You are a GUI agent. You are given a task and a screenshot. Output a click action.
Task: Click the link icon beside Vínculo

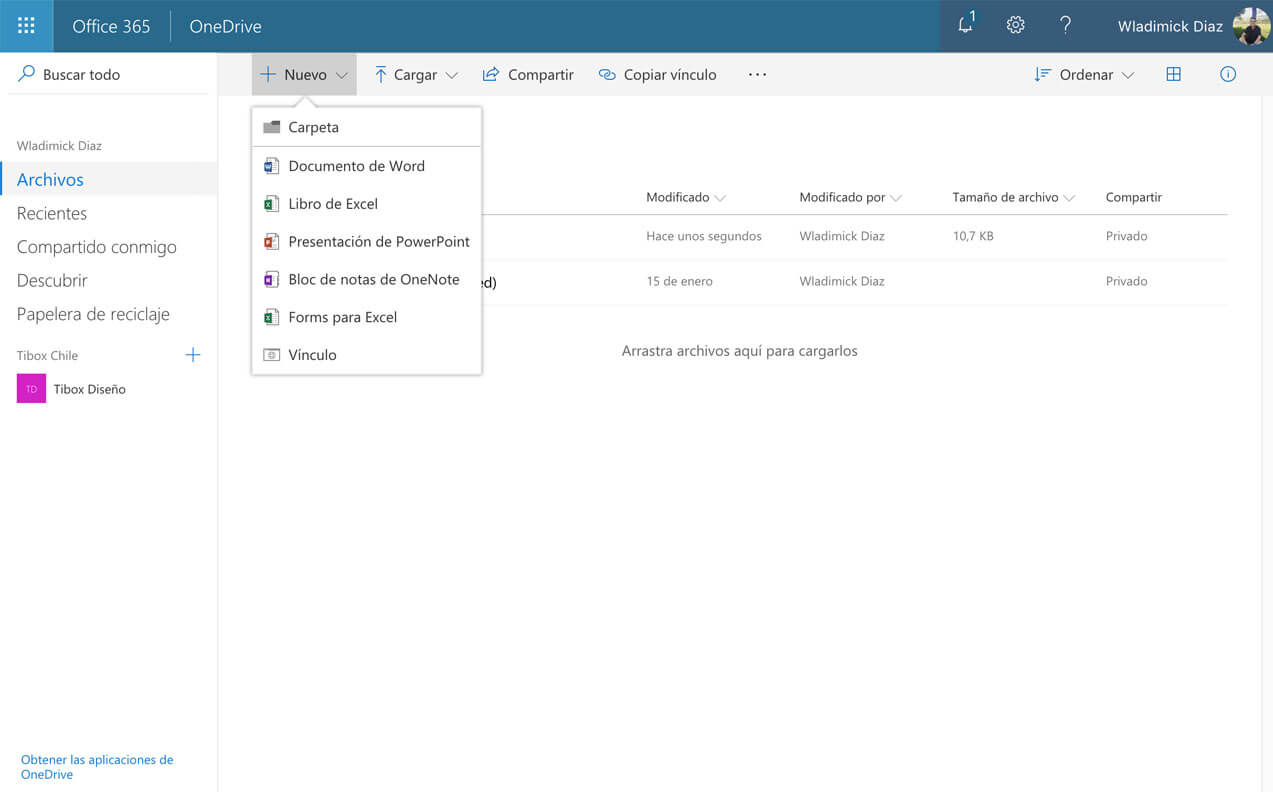coord(271,355)
